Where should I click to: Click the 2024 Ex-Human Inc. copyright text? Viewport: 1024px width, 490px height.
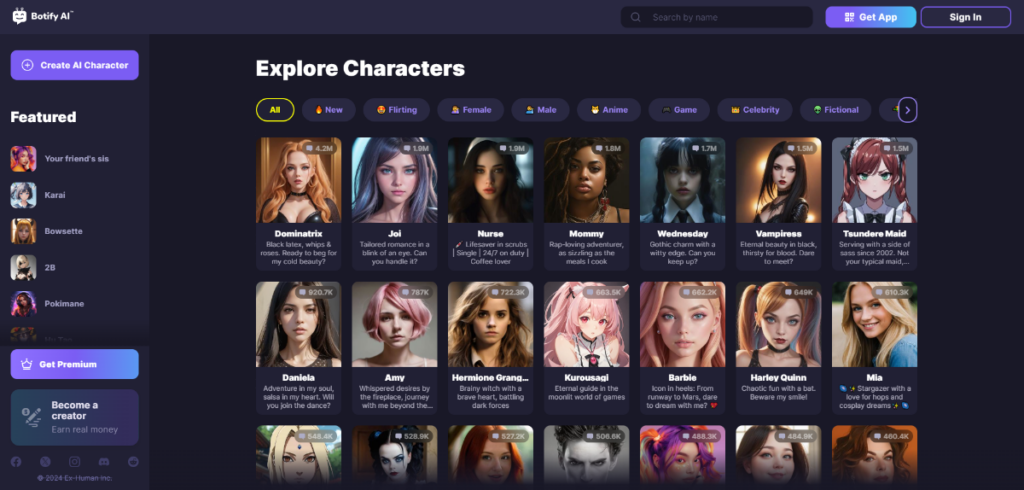(x=74, y=478)
